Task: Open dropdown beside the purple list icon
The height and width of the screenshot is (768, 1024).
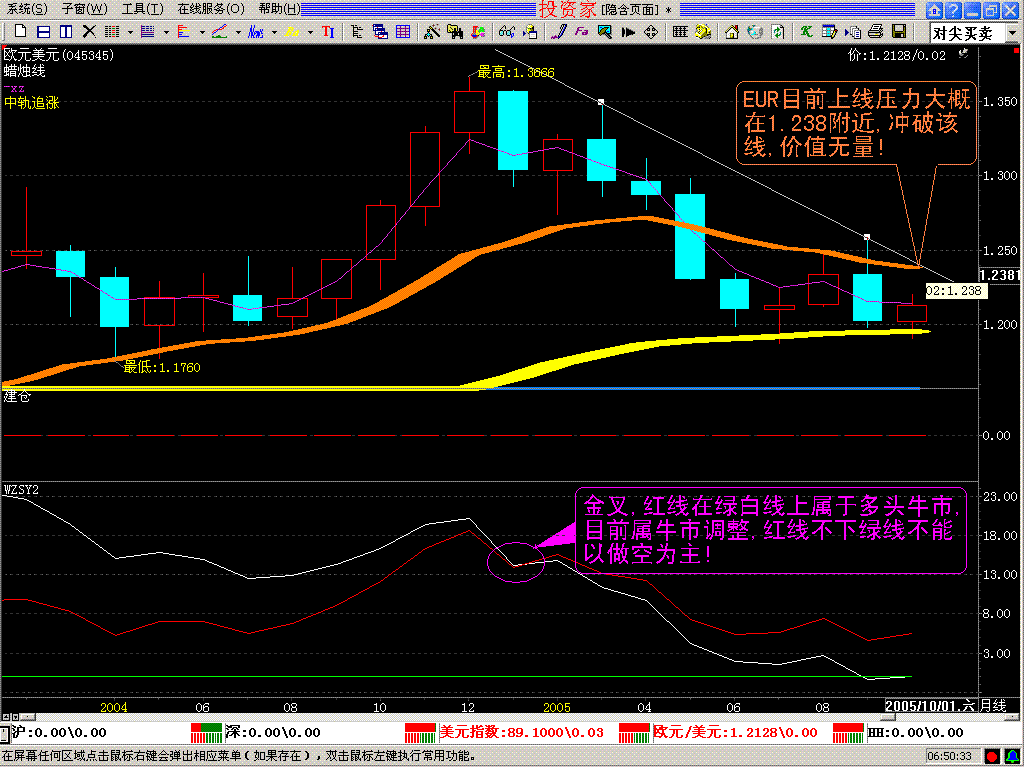Action: (166, 32)
